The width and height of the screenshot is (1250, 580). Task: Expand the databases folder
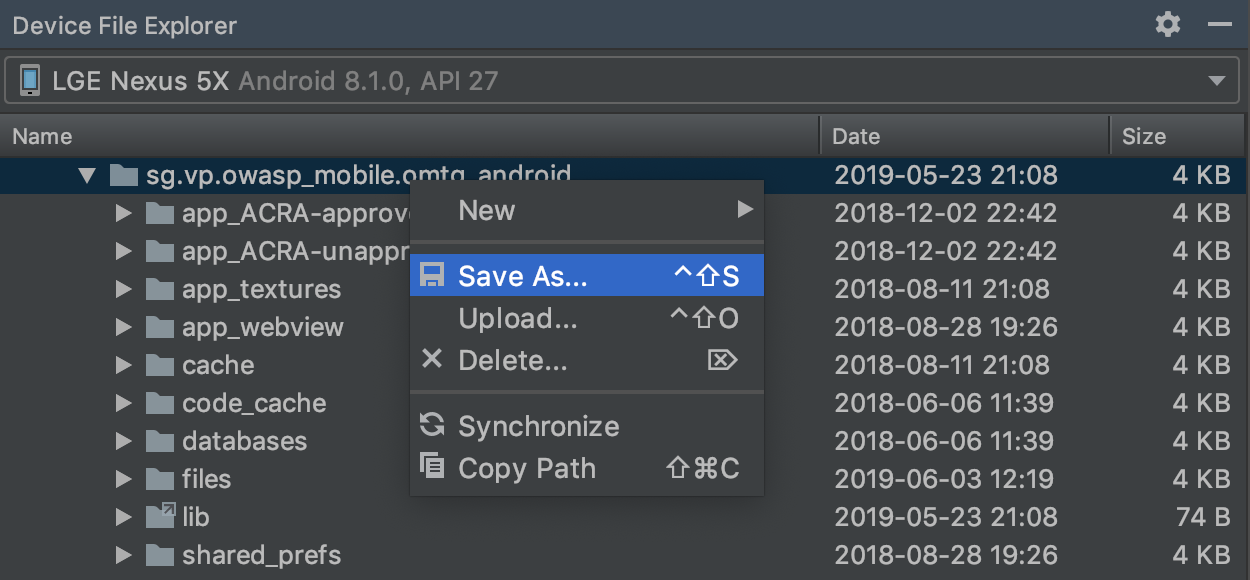tap(124, 441)
